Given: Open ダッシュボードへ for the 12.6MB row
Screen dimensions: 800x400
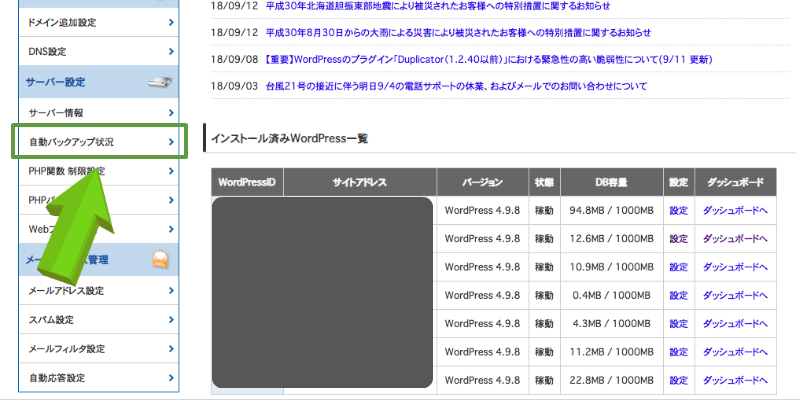Looking at the screenshot, I should 735,238.
